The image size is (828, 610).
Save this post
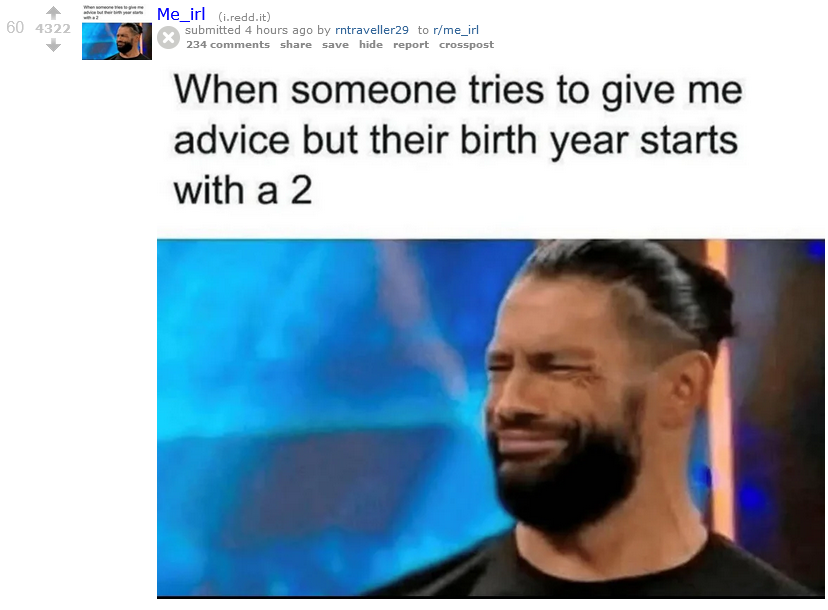coord(335,45)
